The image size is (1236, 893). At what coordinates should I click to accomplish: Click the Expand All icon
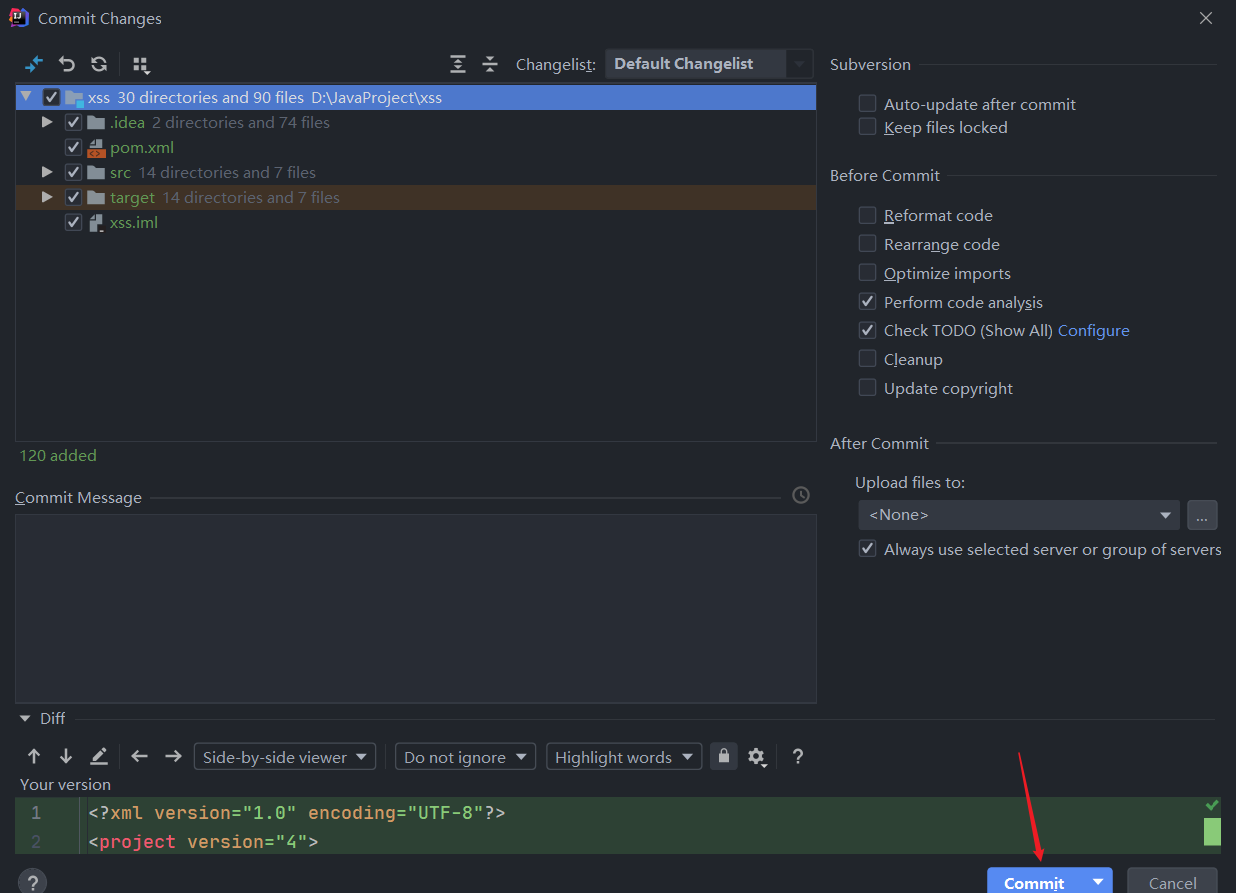click(458, 64)
